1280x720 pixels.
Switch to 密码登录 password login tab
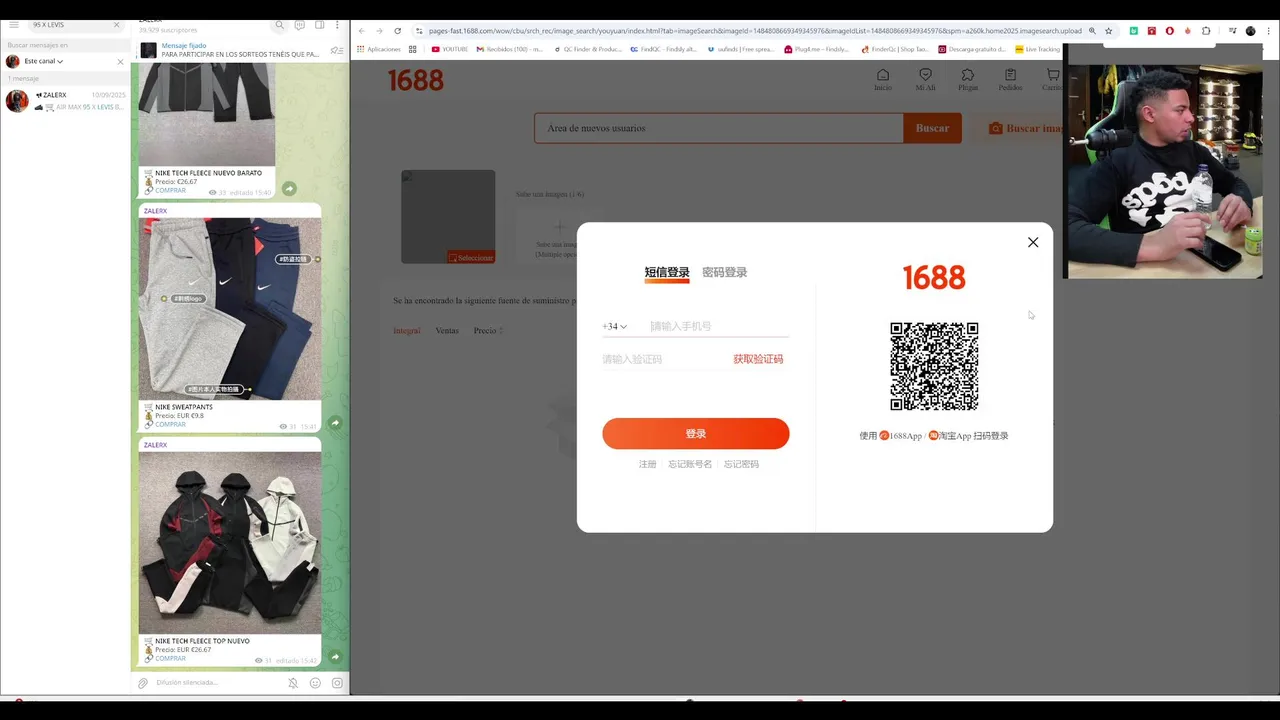pyautogui.click(x=725, y=272)
